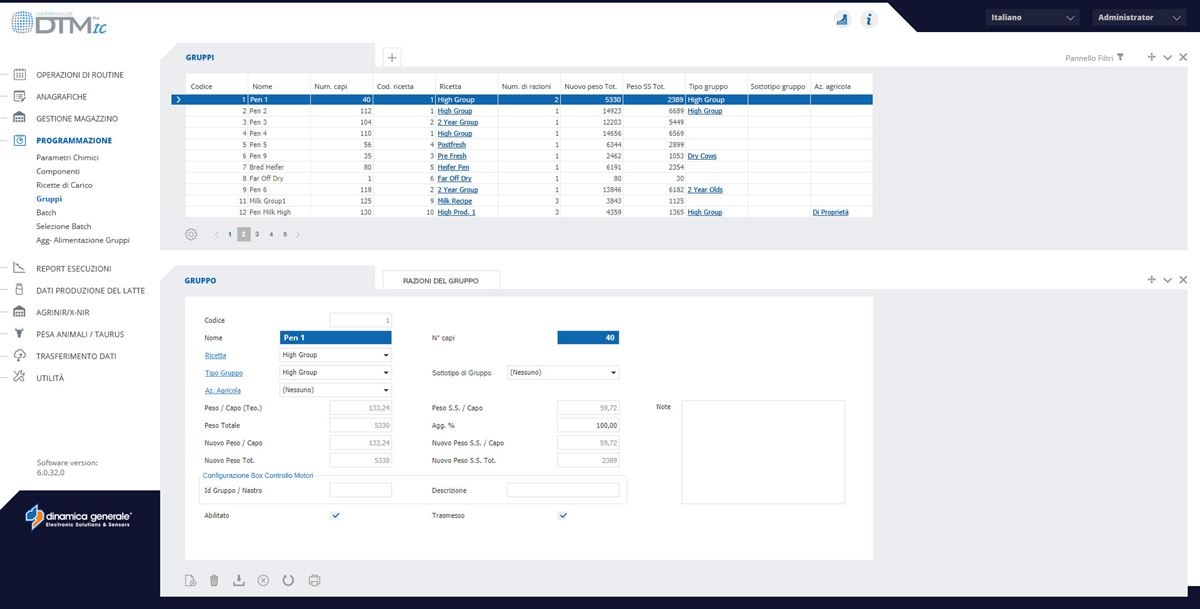Open Utilità sidebar section

50,378
